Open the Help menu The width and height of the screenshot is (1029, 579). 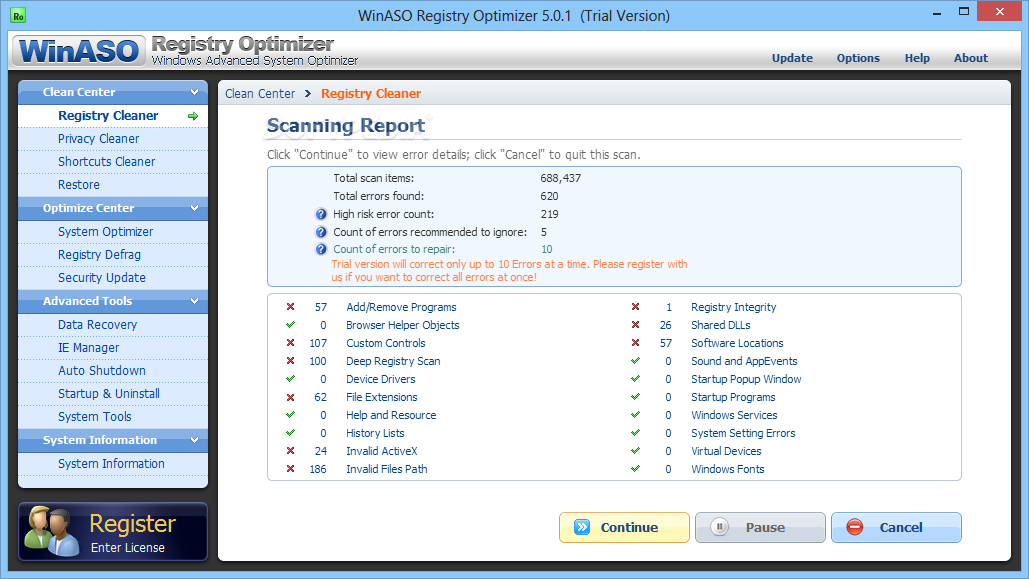pyautogui.click(x=917, y=58)
